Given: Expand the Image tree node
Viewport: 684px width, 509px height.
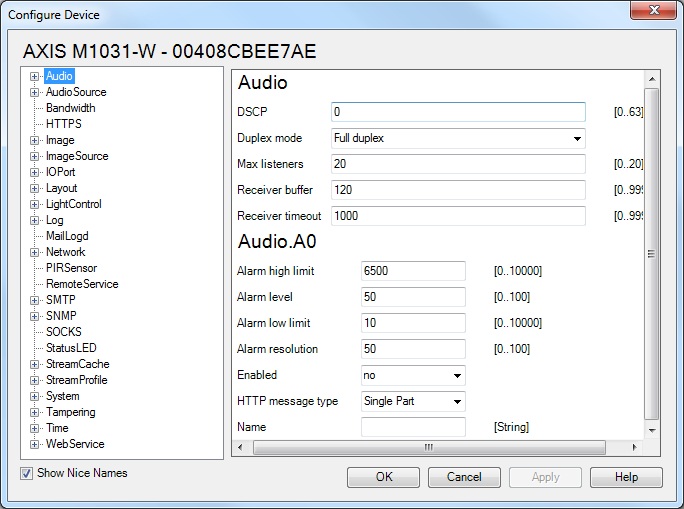Looking at the screenshot, I should tap(34, 140).
